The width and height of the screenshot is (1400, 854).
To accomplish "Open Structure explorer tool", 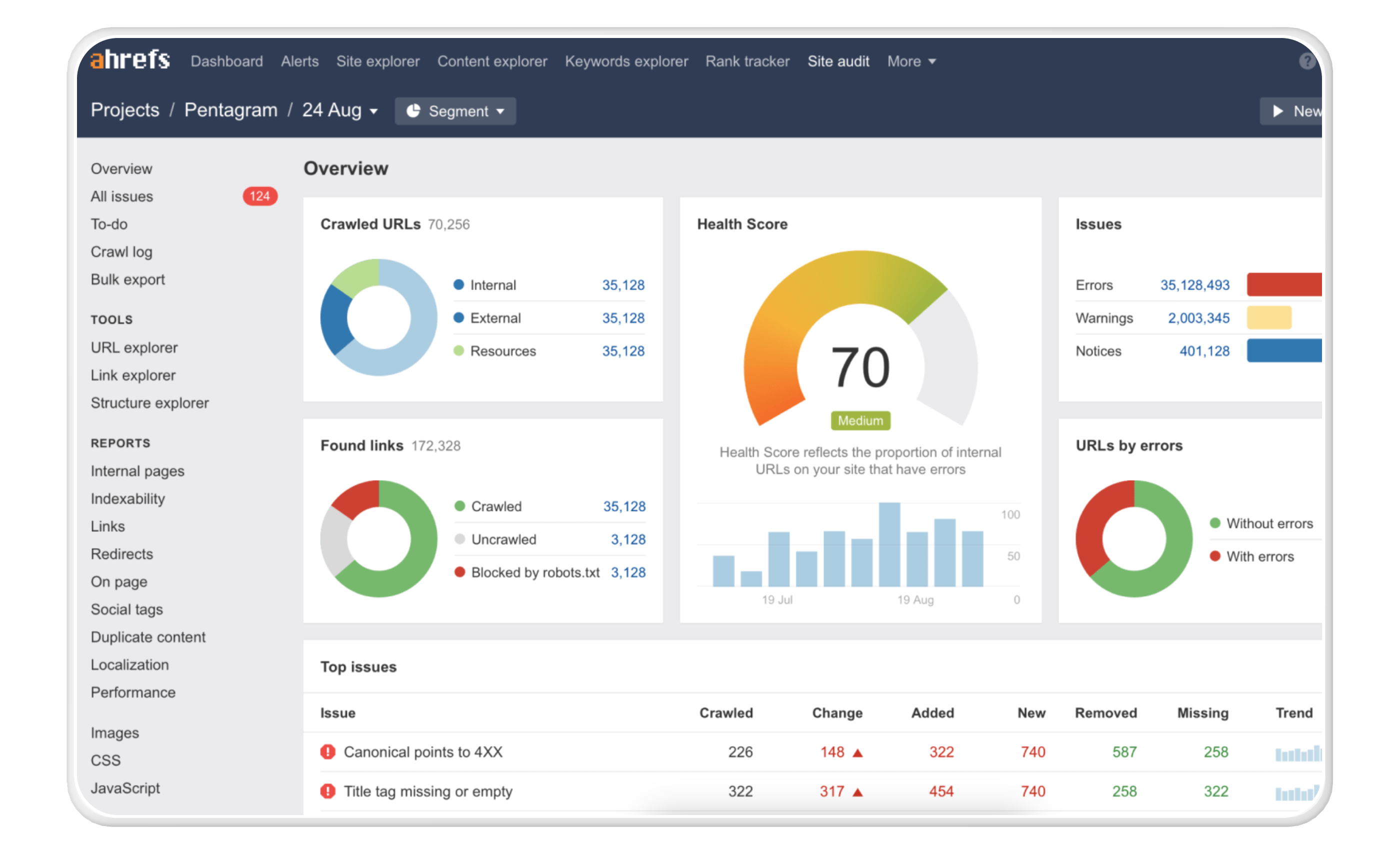I will click(150, 403).
